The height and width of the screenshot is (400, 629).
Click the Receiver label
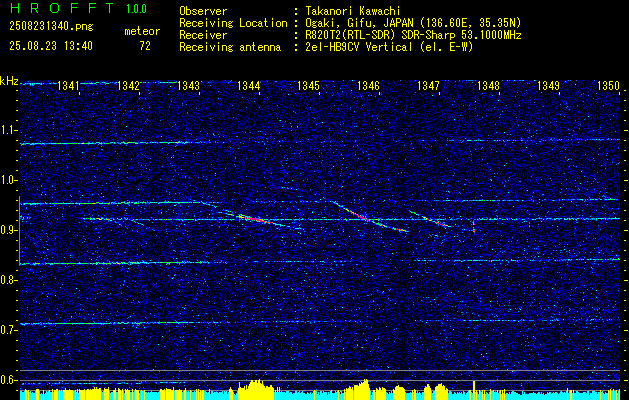pyautogui.click(x=203, y=35)
